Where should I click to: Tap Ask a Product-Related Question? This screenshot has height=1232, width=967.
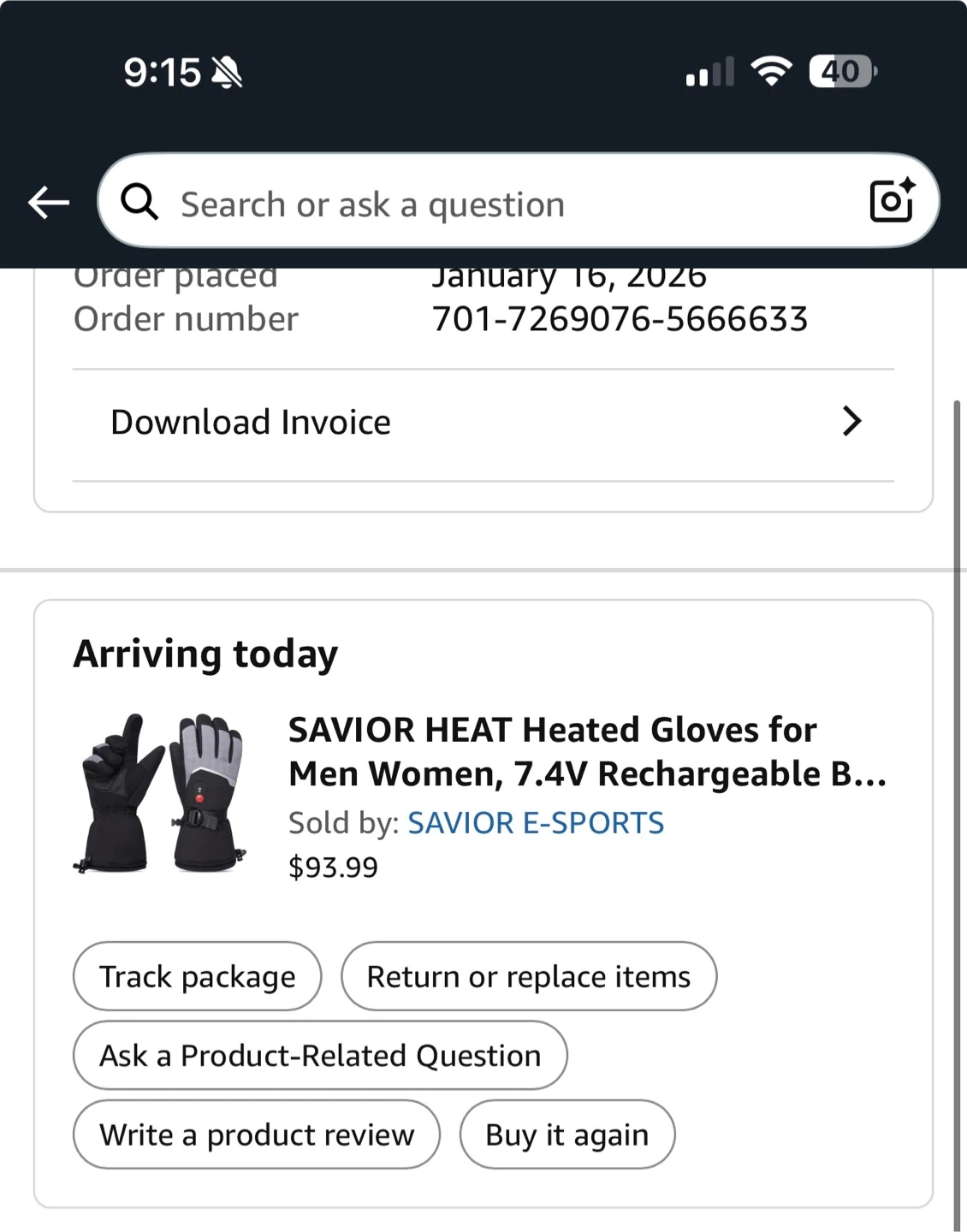point(320,1055)
